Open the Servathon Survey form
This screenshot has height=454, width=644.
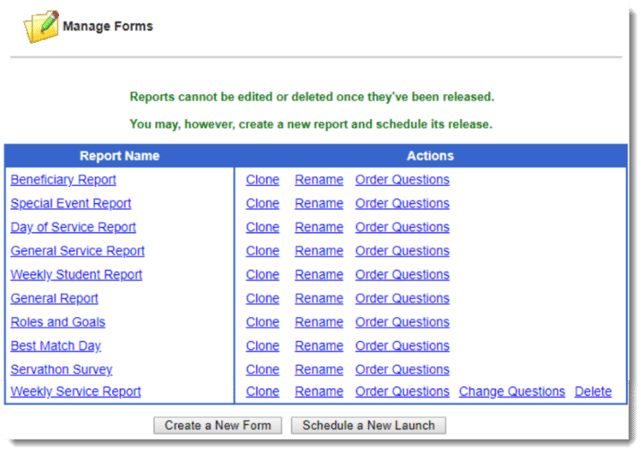click(61, 370)
